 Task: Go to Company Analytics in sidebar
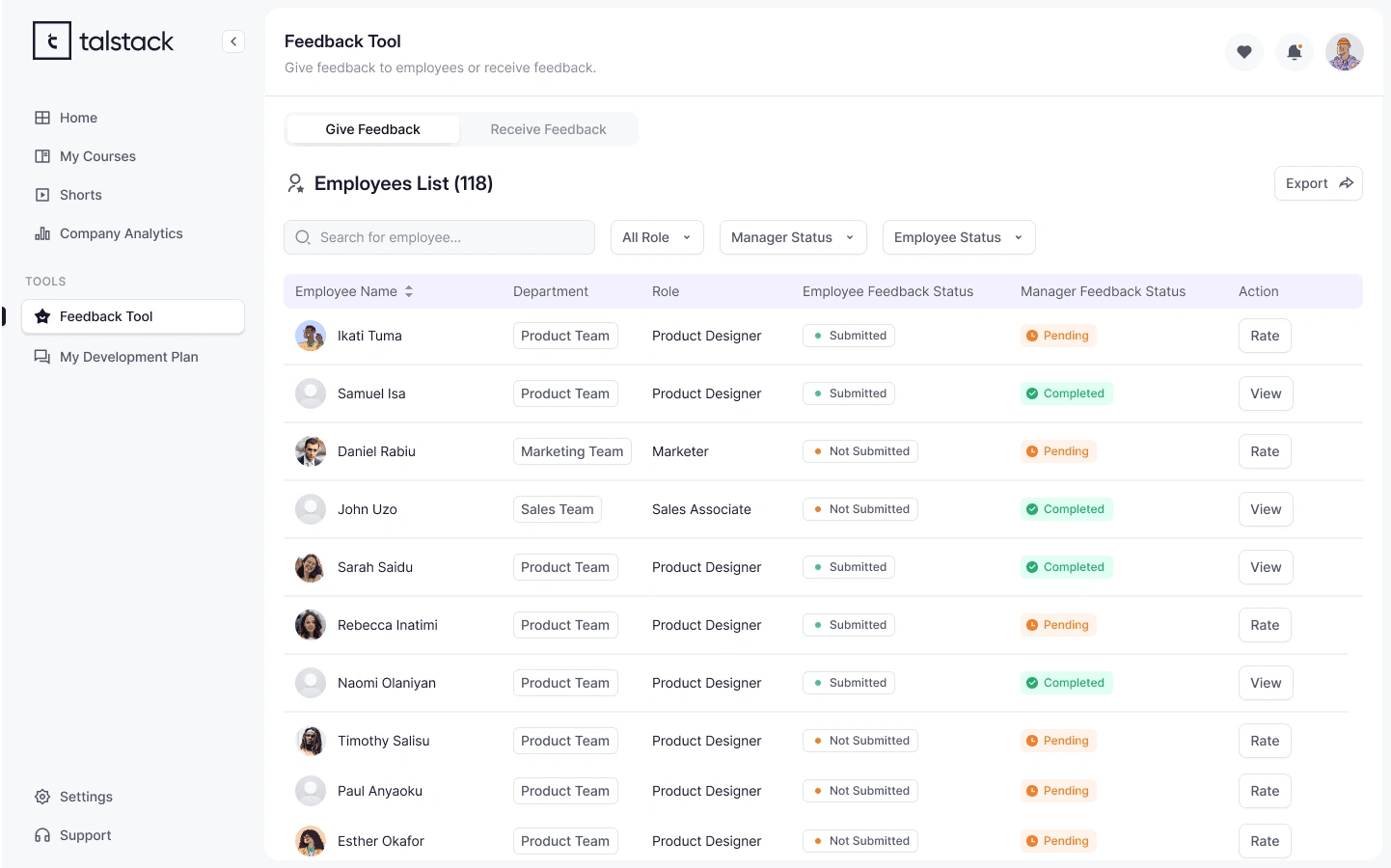pos(121,233)
